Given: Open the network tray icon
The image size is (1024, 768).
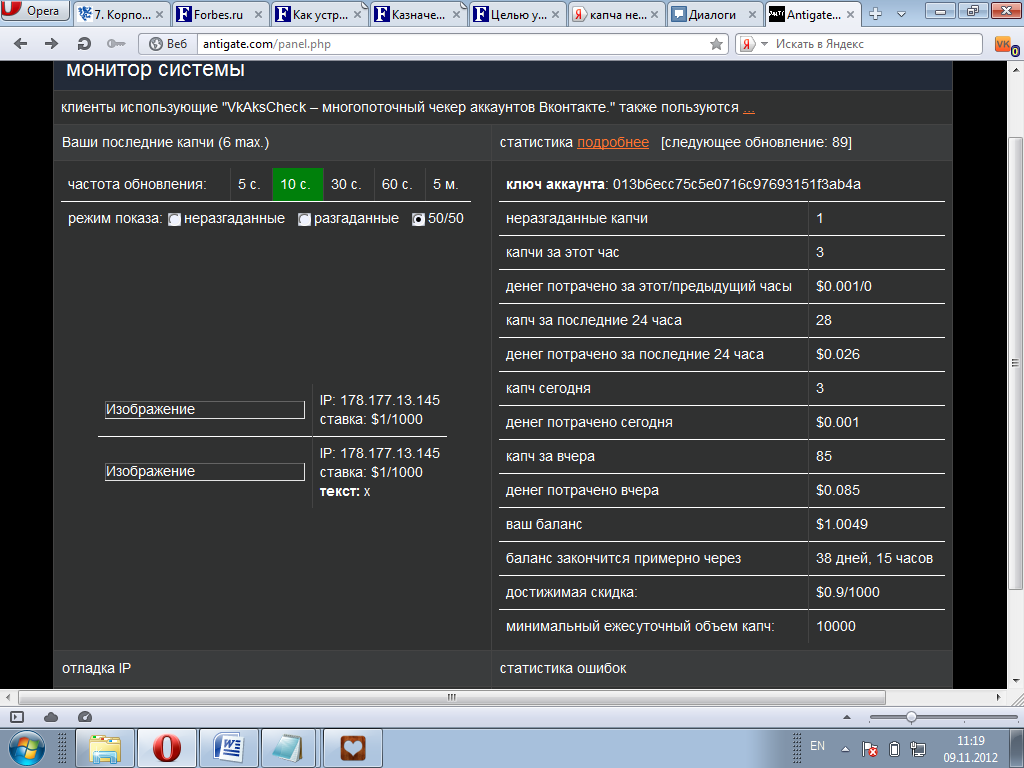Looking at the screenshot, I should 918,749.
